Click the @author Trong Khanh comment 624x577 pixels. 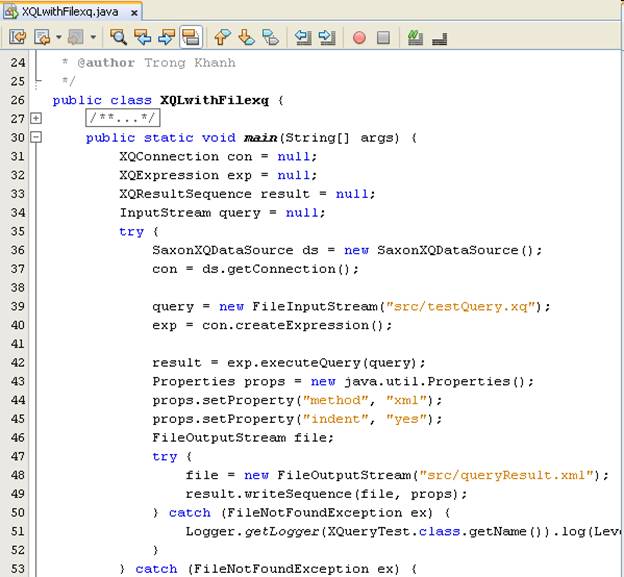click(156, 63)
